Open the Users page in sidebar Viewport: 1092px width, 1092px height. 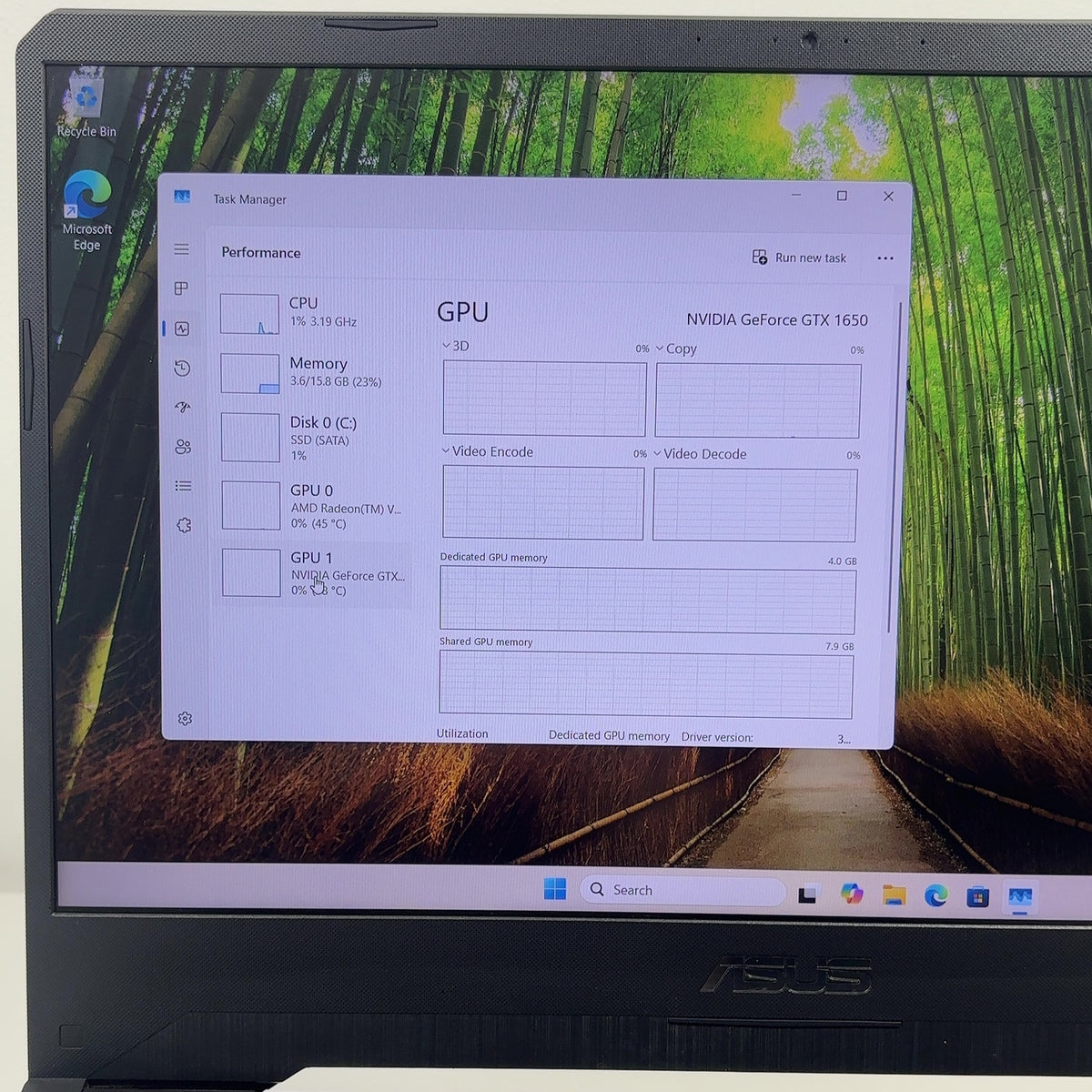tap(183, 447)
